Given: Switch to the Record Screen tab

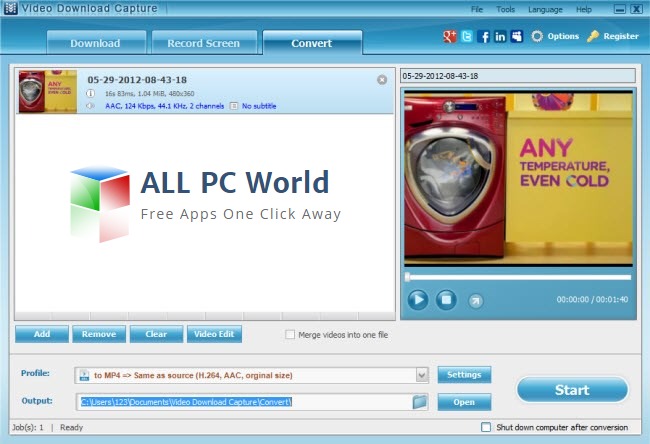Looking at the screenshot, I should [x=204, y=43].
